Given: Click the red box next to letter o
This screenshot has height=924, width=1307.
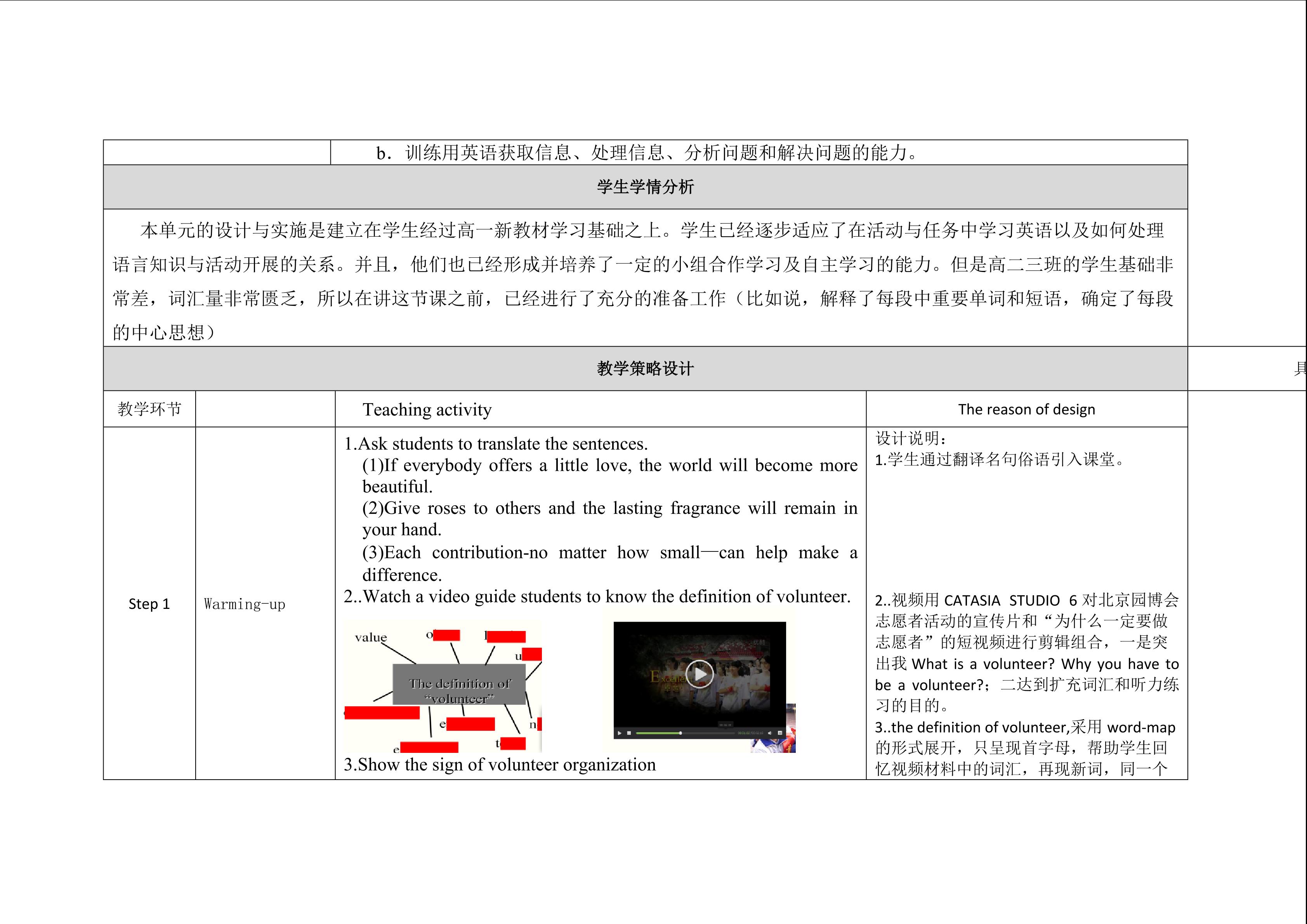Looking at the screenshot, I should click(446, 636).
